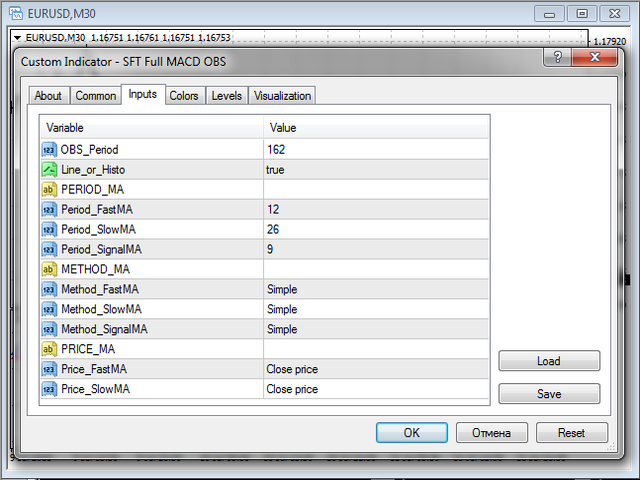Select the METHOD_MA variable name
Image resolution: width=640 pixels, height=480 pixels.
(x=96, y=269)
